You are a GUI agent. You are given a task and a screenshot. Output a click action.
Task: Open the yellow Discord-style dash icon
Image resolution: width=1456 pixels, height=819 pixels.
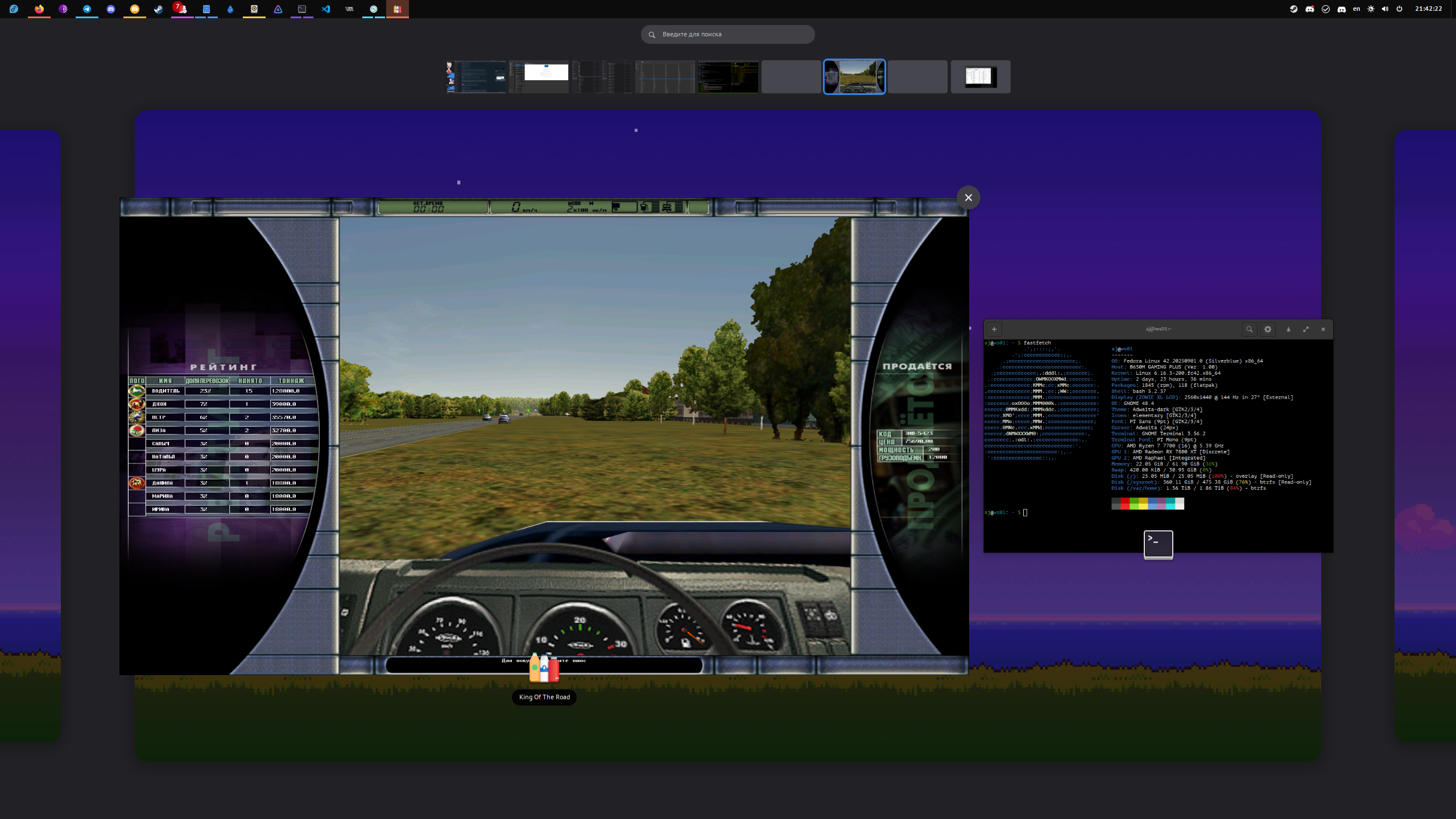point(134,9)
